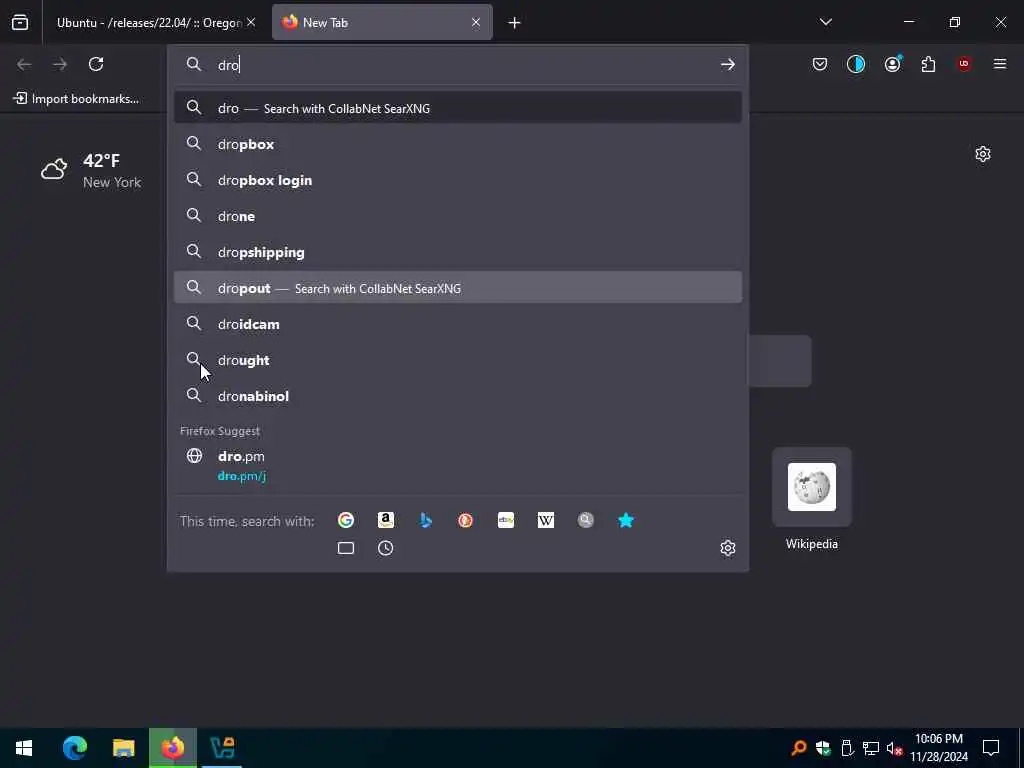Search with Bing engine icon

pos(426,520)
